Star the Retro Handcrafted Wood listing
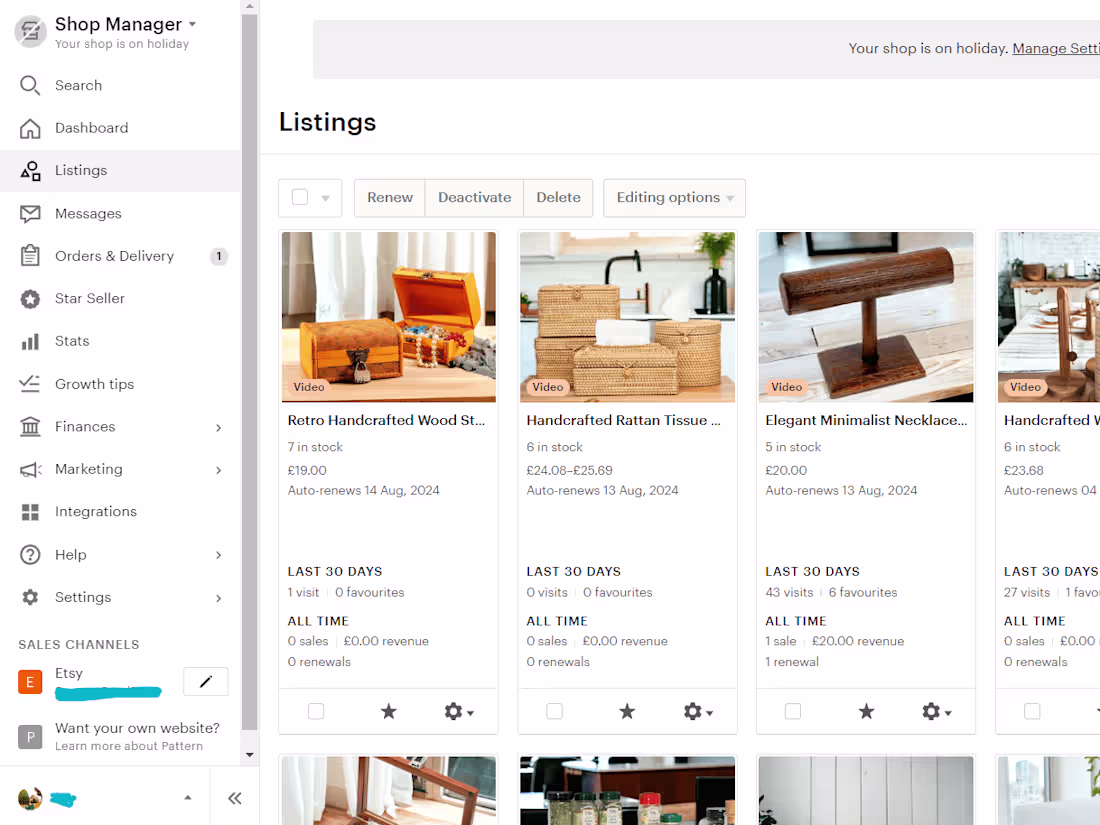Screen dimensions: 1100x825 [388, 711]
